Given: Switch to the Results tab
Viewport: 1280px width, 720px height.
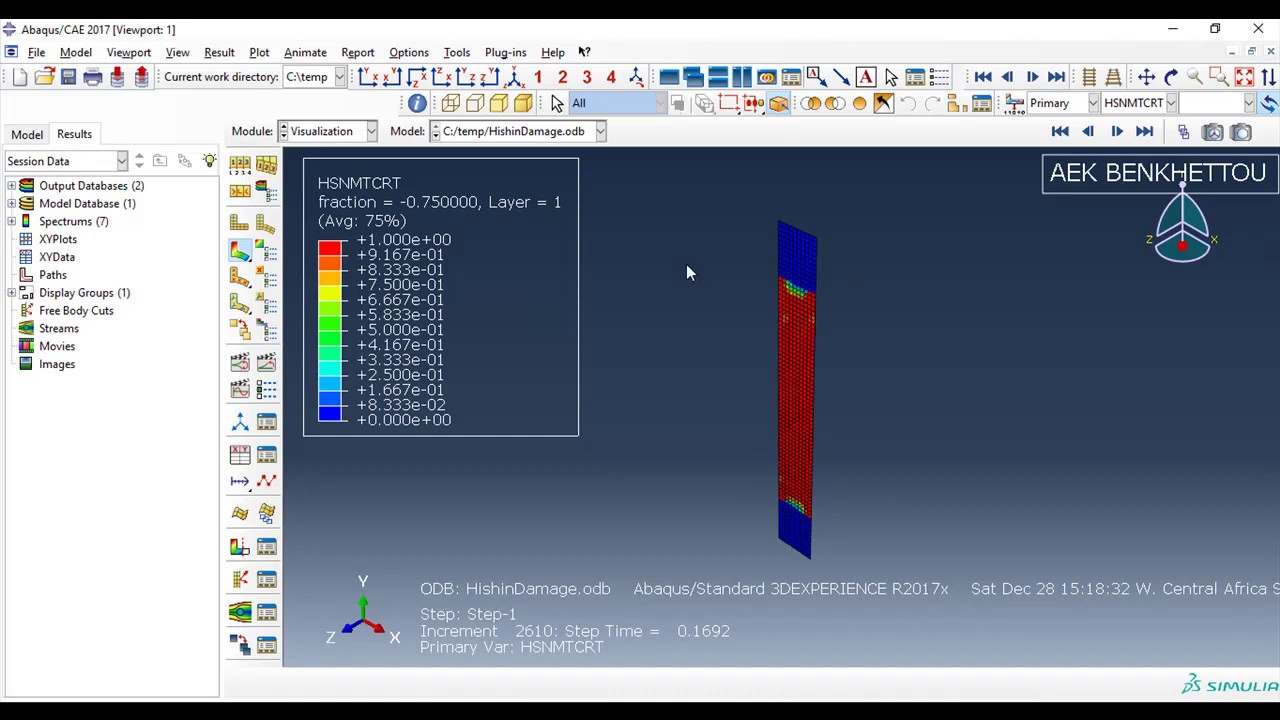Looking at the screenshot, I should pos(74,134).
